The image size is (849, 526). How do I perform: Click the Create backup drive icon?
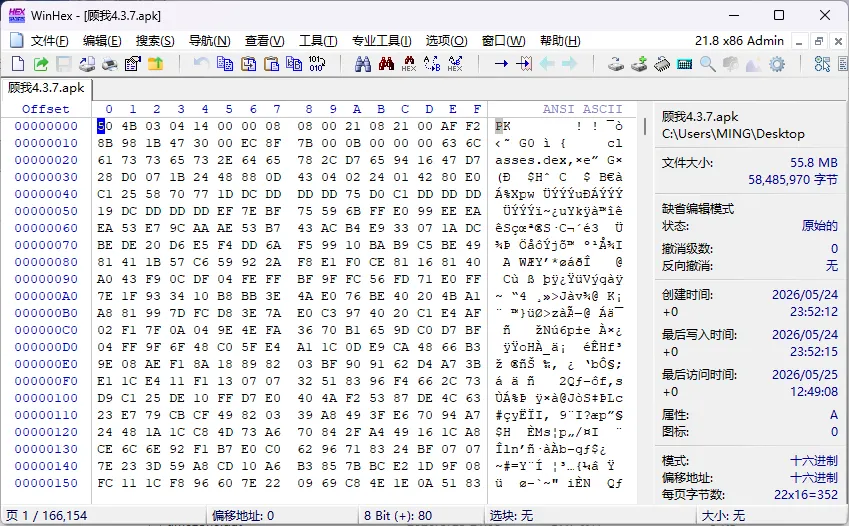[x=87, y=64]
